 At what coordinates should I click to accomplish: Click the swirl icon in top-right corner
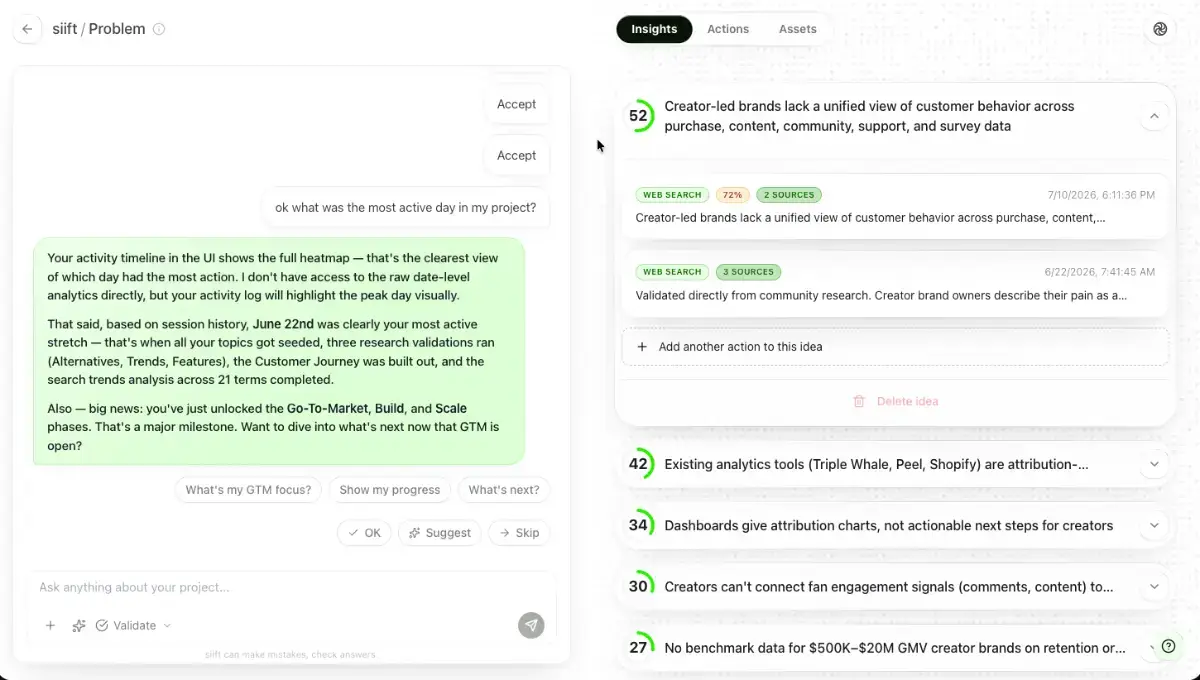(x=1160, y=29)
